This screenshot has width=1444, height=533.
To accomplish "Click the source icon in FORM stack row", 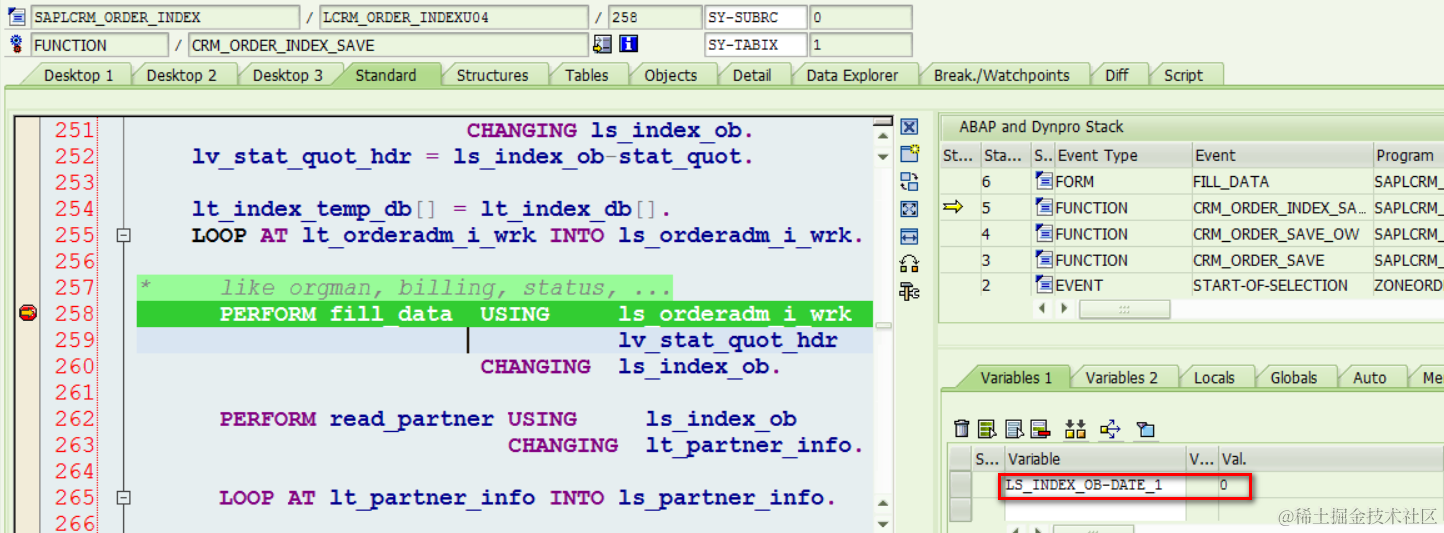I will click(x=1045, y=182).
